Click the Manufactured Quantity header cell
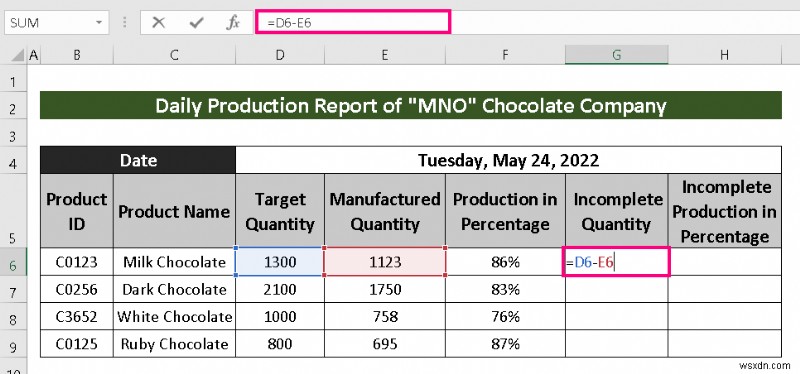Screen dimensions: 800x374 click(x=385, y=211)
